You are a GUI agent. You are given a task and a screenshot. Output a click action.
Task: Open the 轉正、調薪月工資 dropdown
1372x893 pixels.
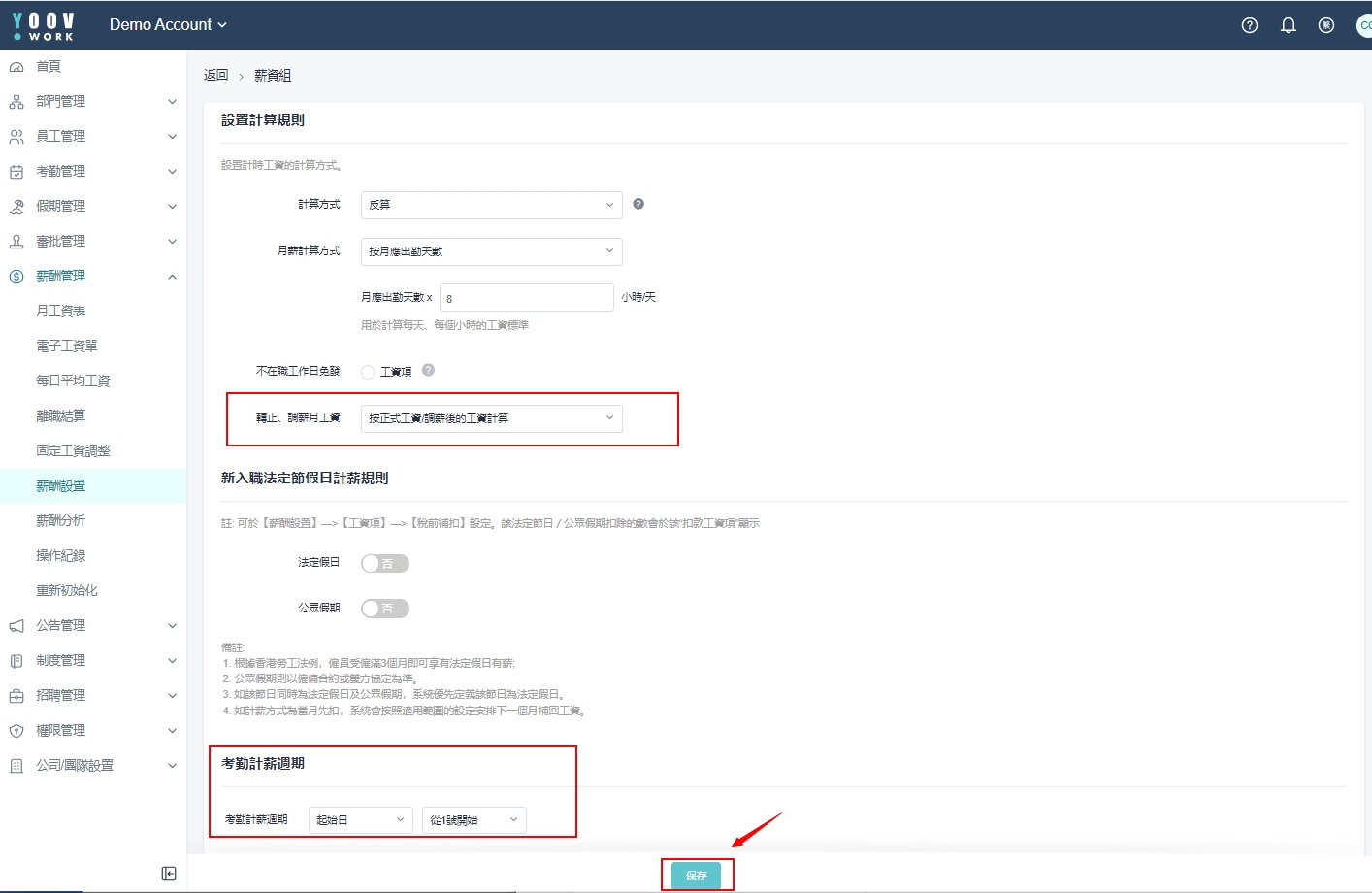[x=491, y=418]
